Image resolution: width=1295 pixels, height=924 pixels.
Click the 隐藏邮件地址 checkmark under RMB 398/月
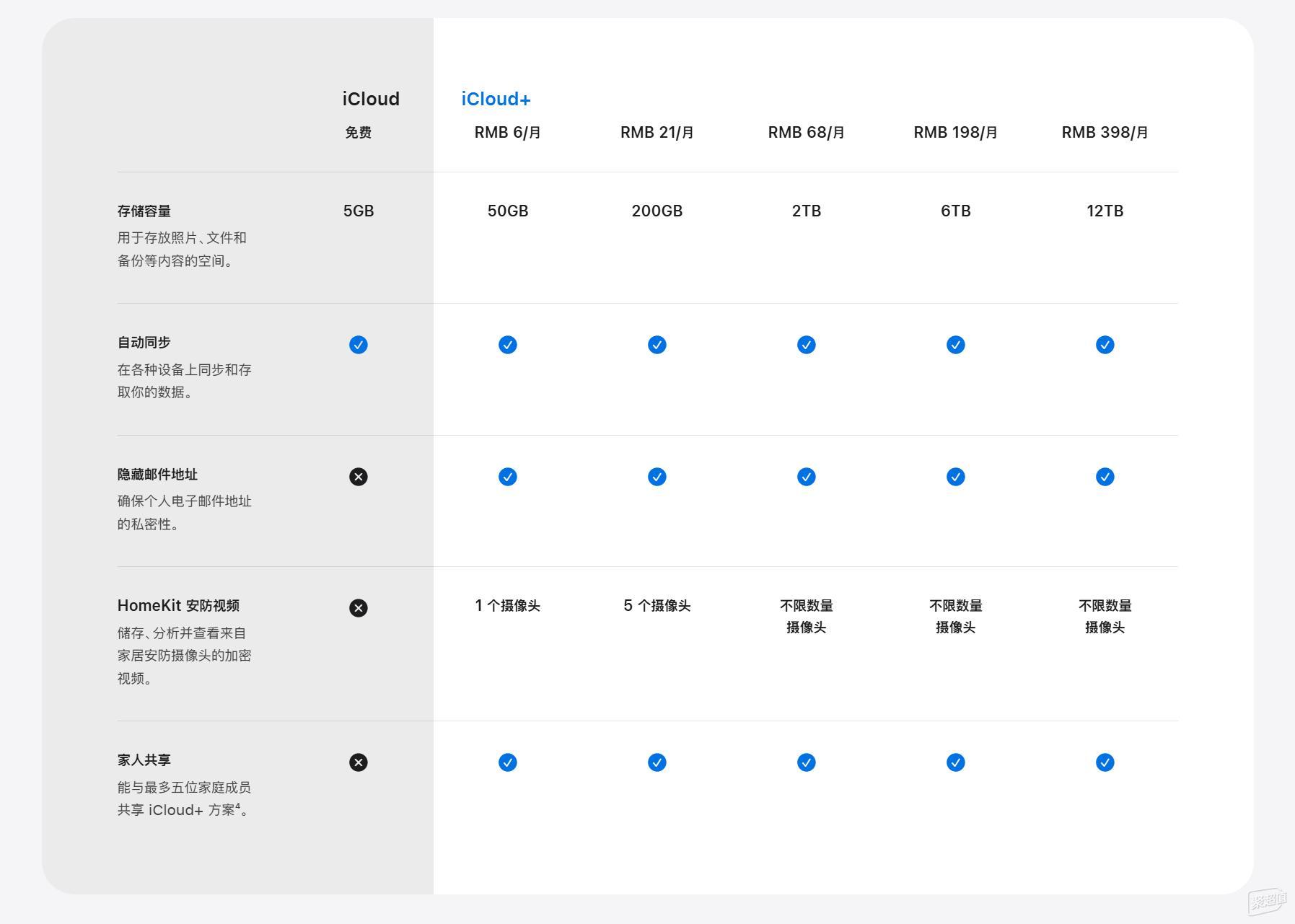coord(1105,477)
